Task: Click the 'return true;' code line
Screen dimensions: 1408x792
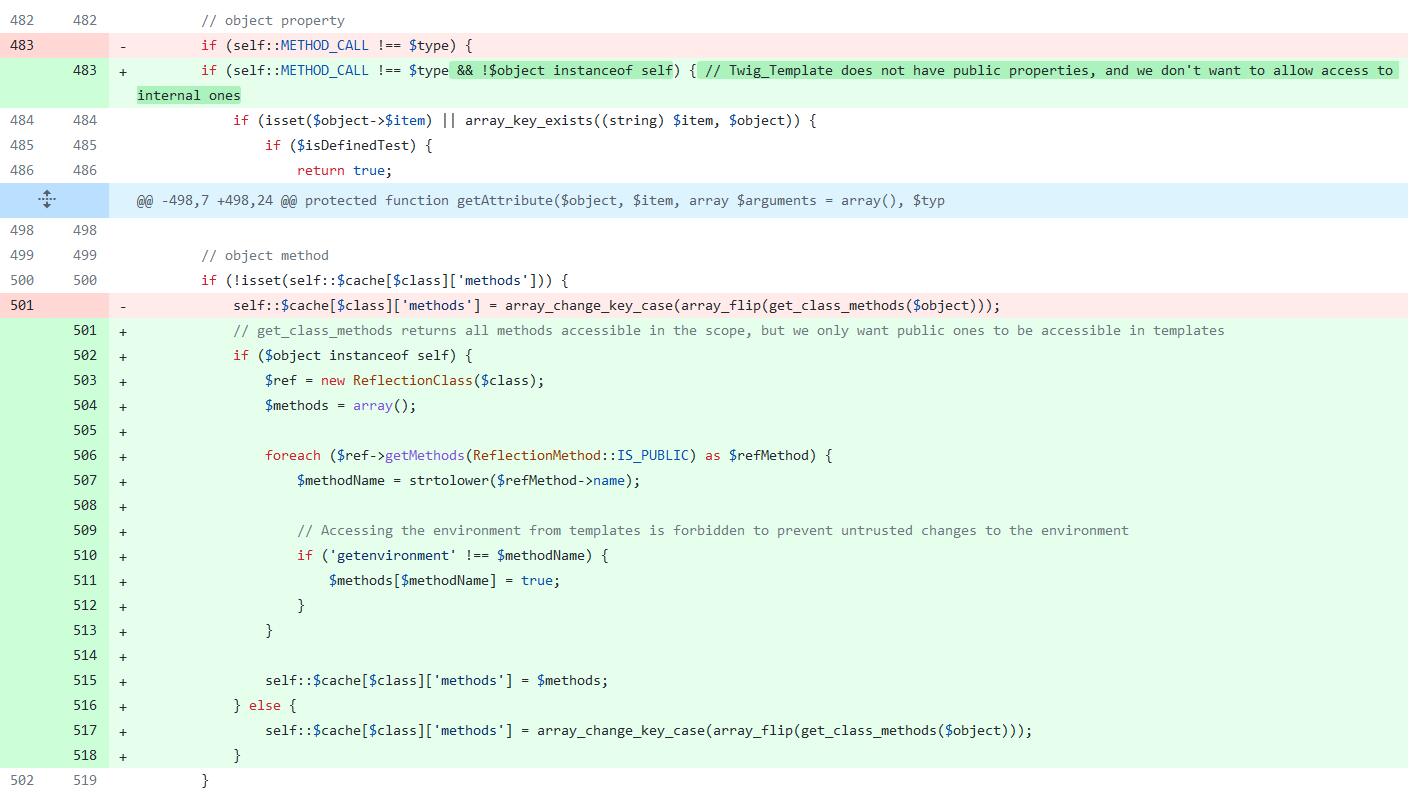Action: pos(337,170)
